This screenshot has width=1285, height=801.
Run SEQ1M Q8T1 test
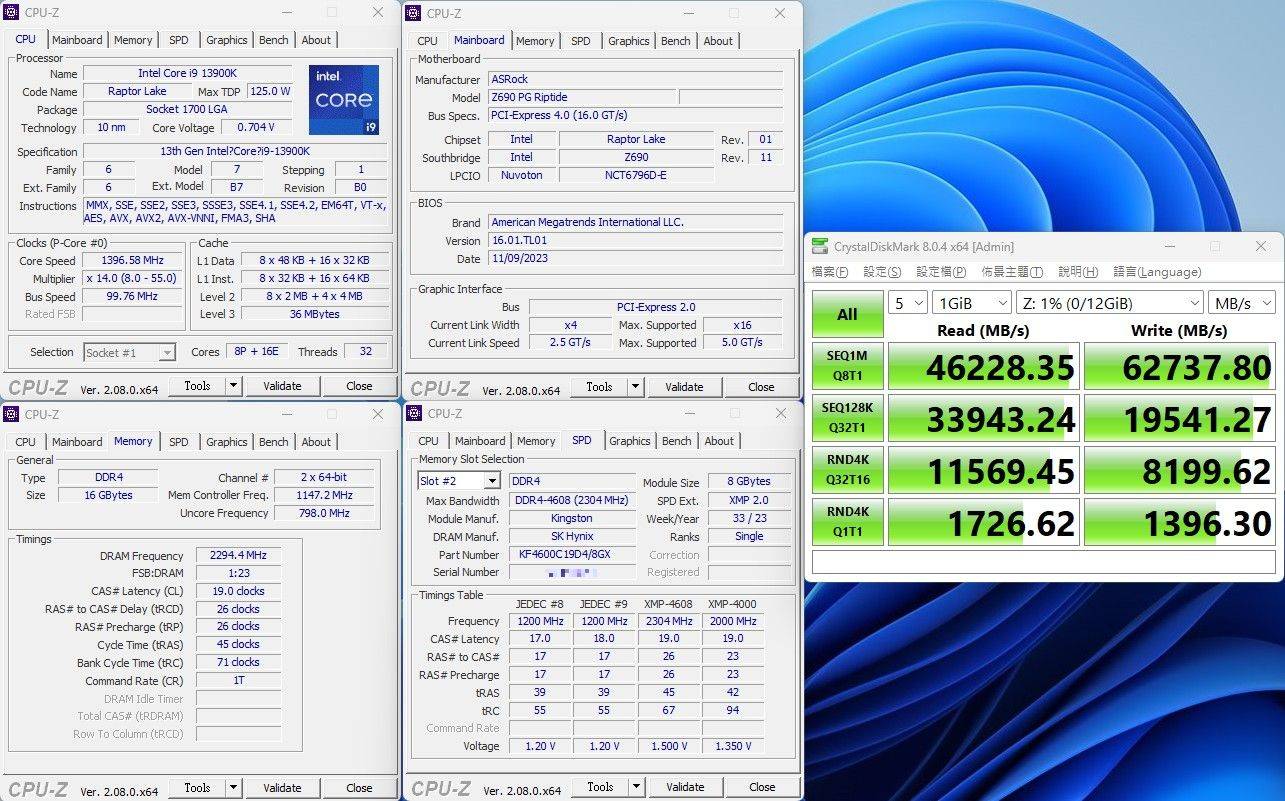847,367
